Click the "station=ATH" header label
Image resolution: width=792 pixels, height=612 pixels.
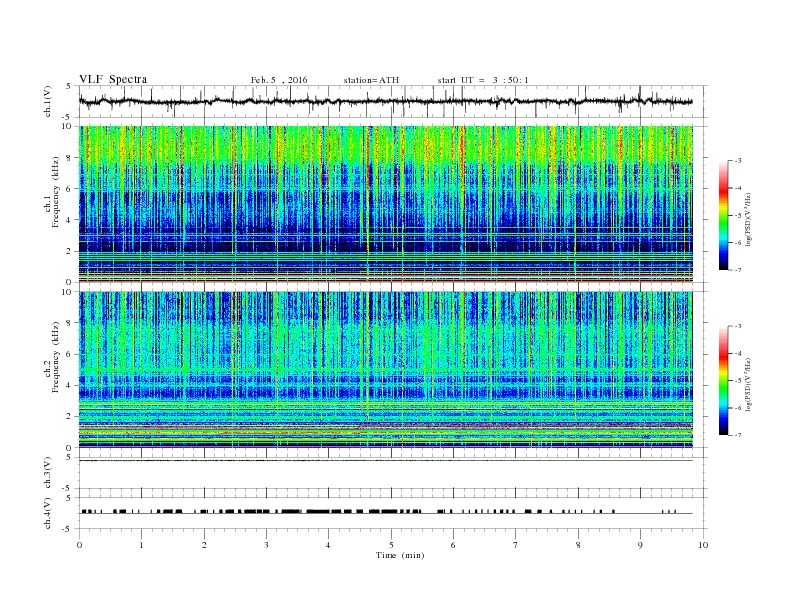[371, 80]
